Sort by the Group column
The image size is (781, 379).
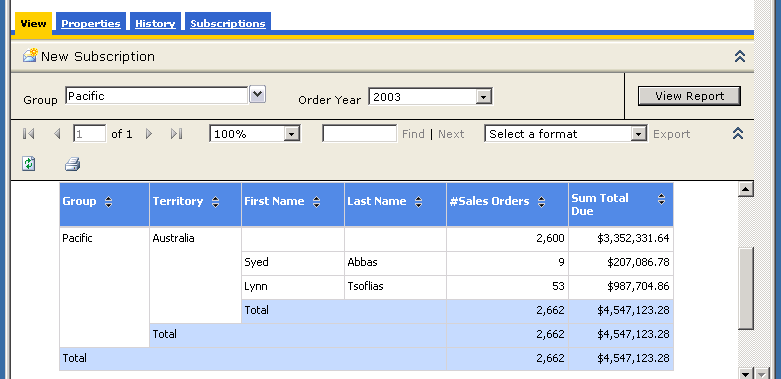(x=109, y=202)
